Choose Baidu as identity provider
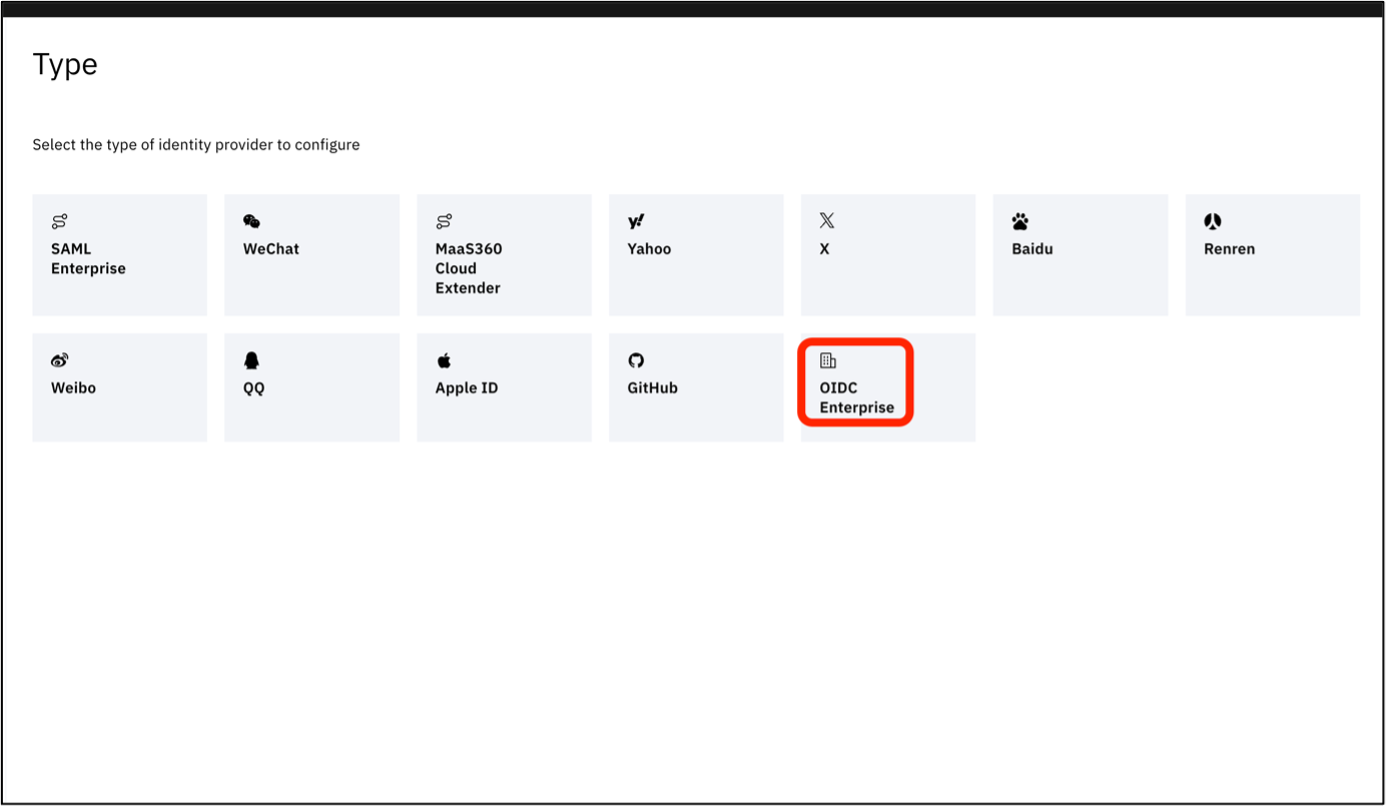Viewport: 1390px width, 809px height. click(1079, 254)
